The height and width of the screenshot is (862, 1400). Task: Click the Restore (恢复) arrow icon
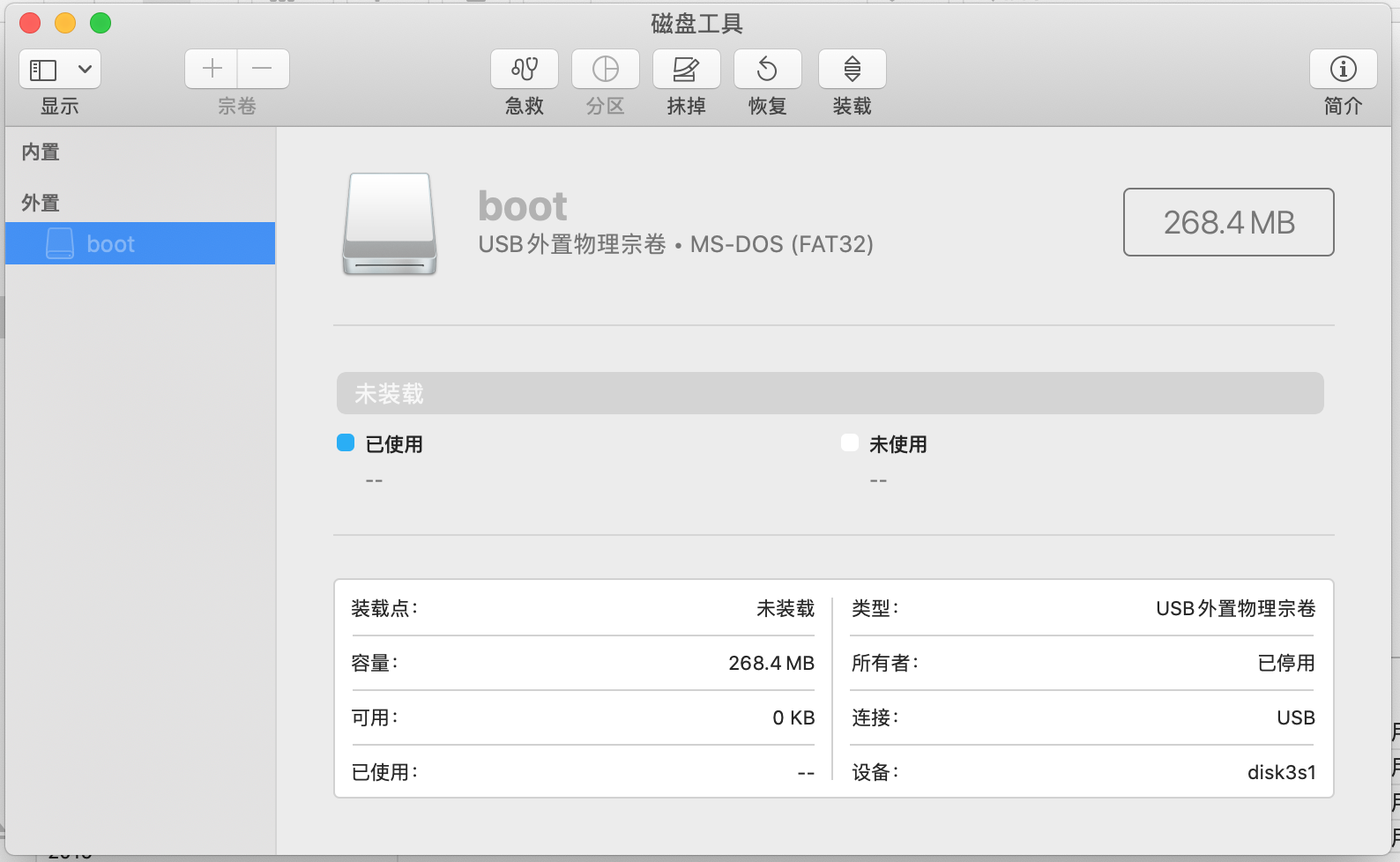[x=767, y=69]
